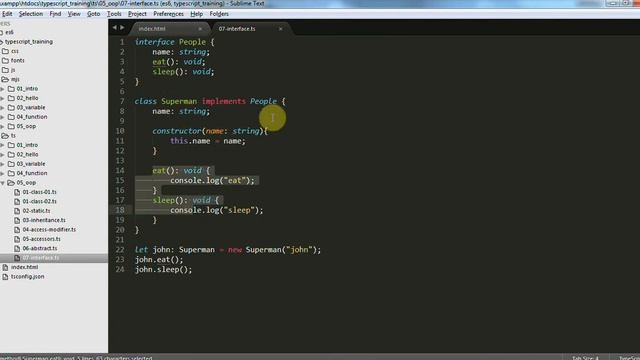Viewport: 640px width, 360px height.
Task: Close the 07-interface.ts tab
Action: point(281,29)
